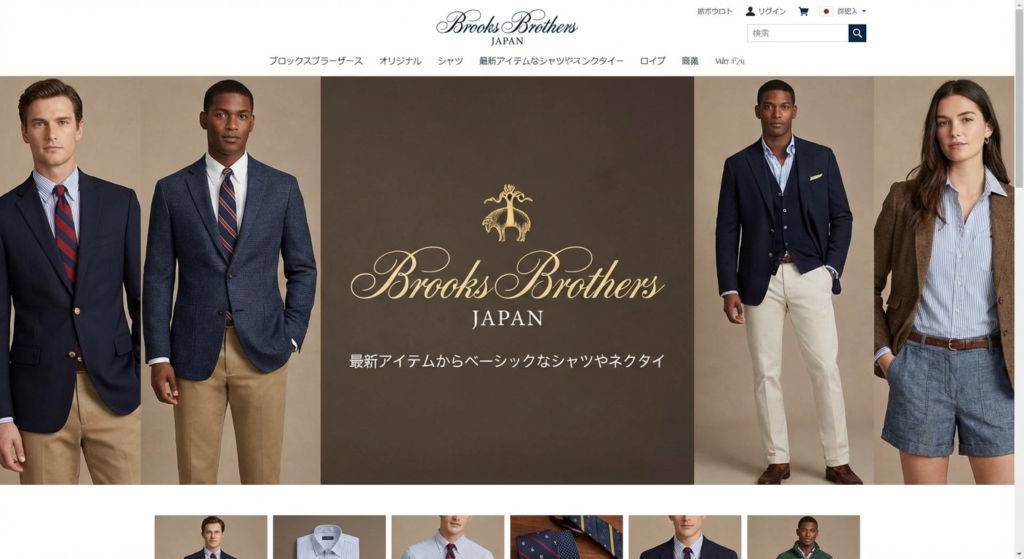The image size is (1024, 559).
Task: Open the white dress shirt product thumbnail
Action: (x=329, y=537)
